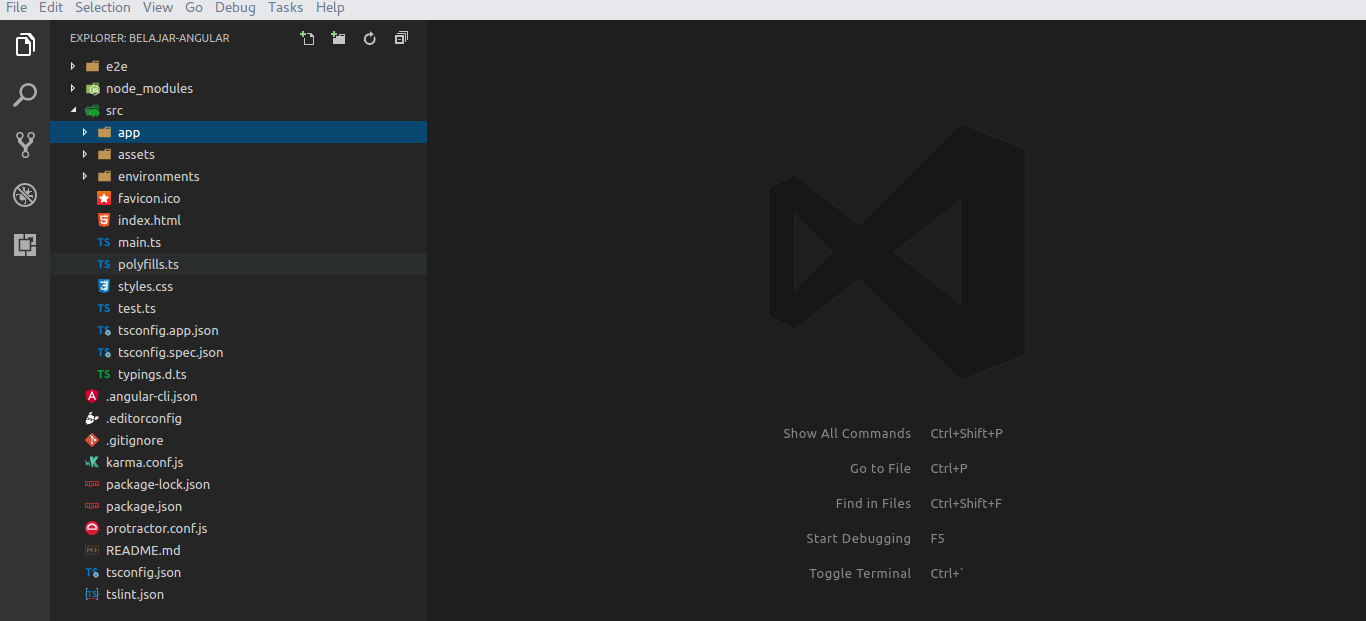
Task: Expand the e2e folder arrow
Action: pyautogui.click(x=72, y=66)
